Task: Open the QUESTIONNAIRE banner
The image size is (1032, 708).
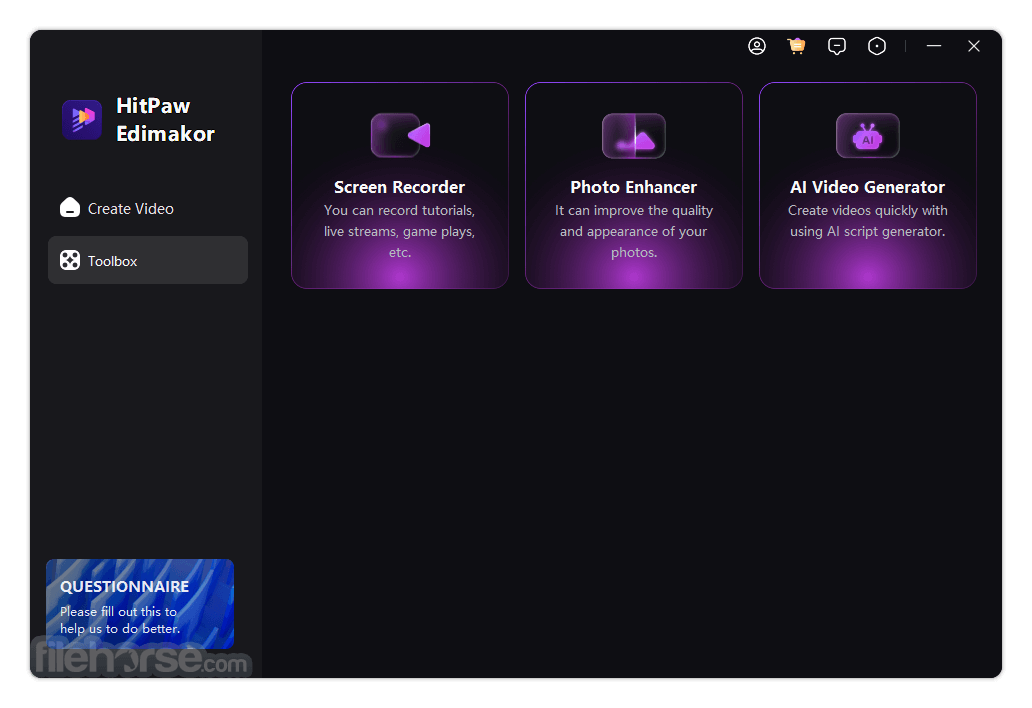Action: click(140, 604)
